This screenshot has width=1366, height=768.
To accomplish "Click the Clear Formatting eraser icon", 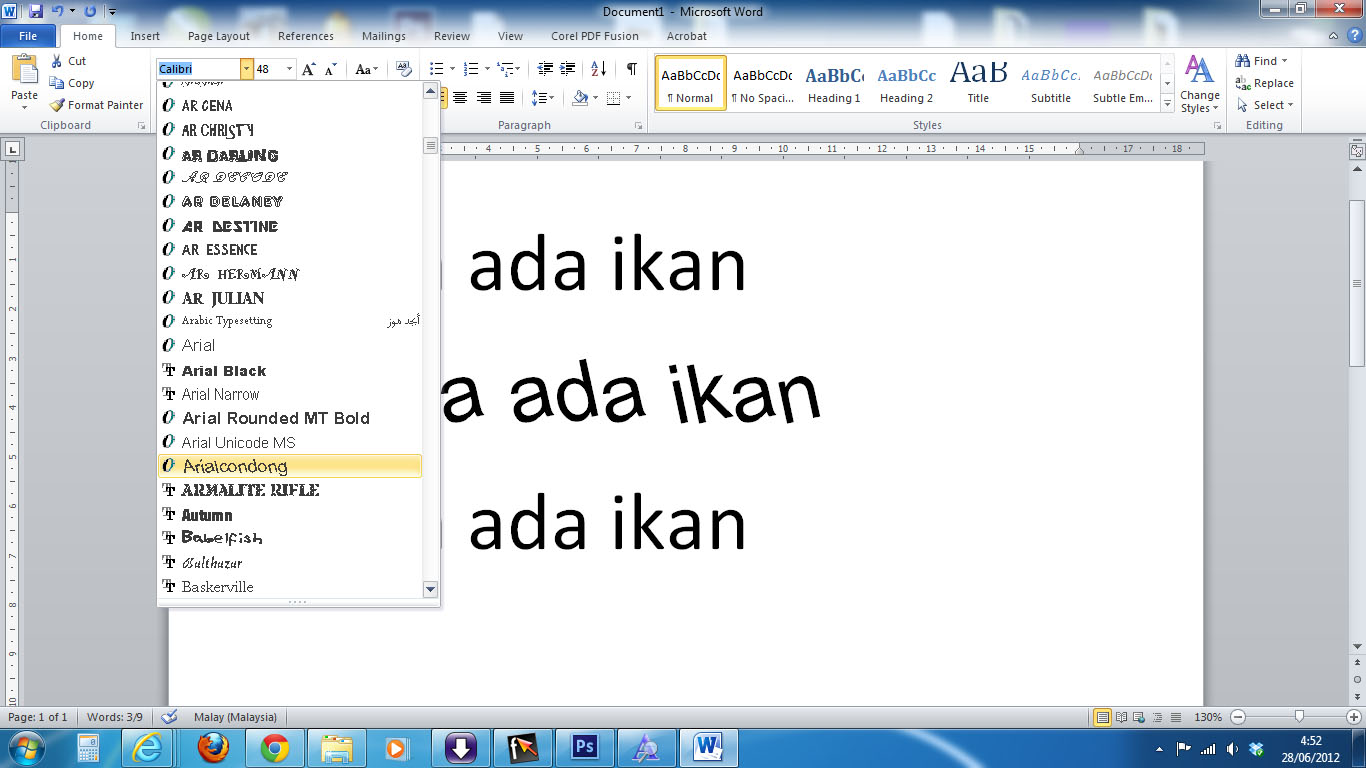I will tap(404, 69).
